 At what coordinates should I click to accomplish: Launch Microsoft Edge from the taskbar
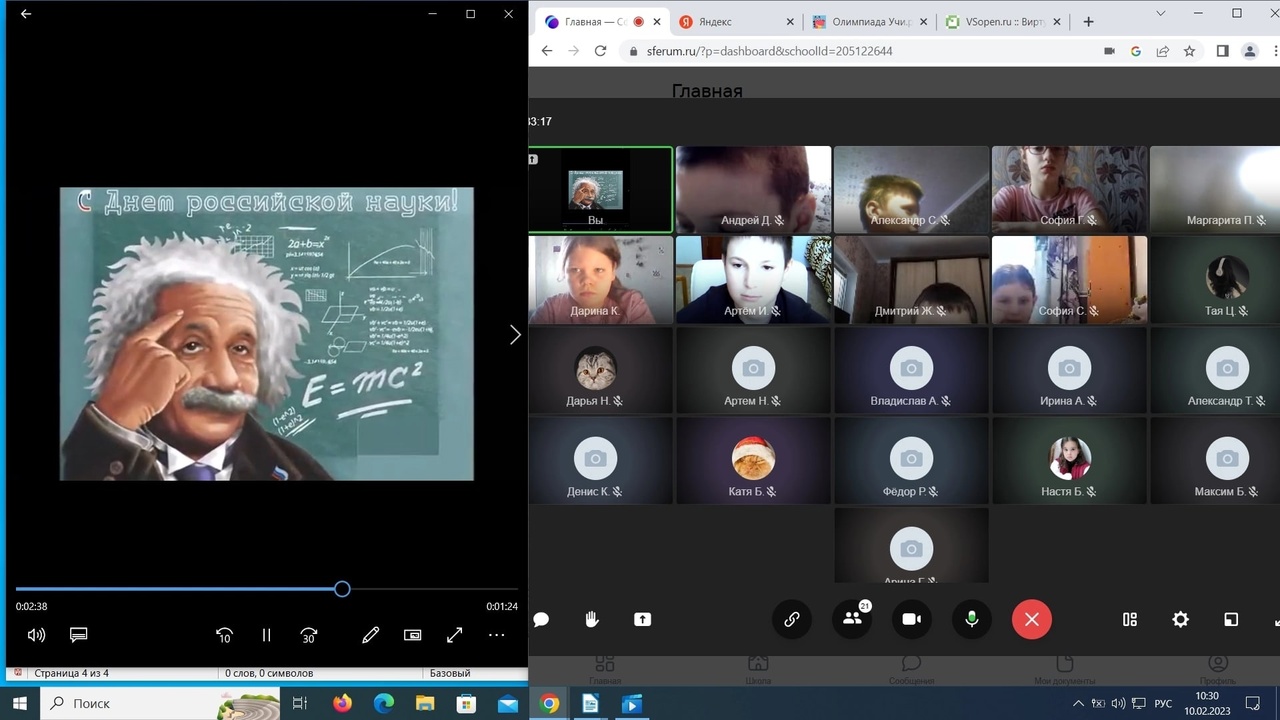click(384, 704)
